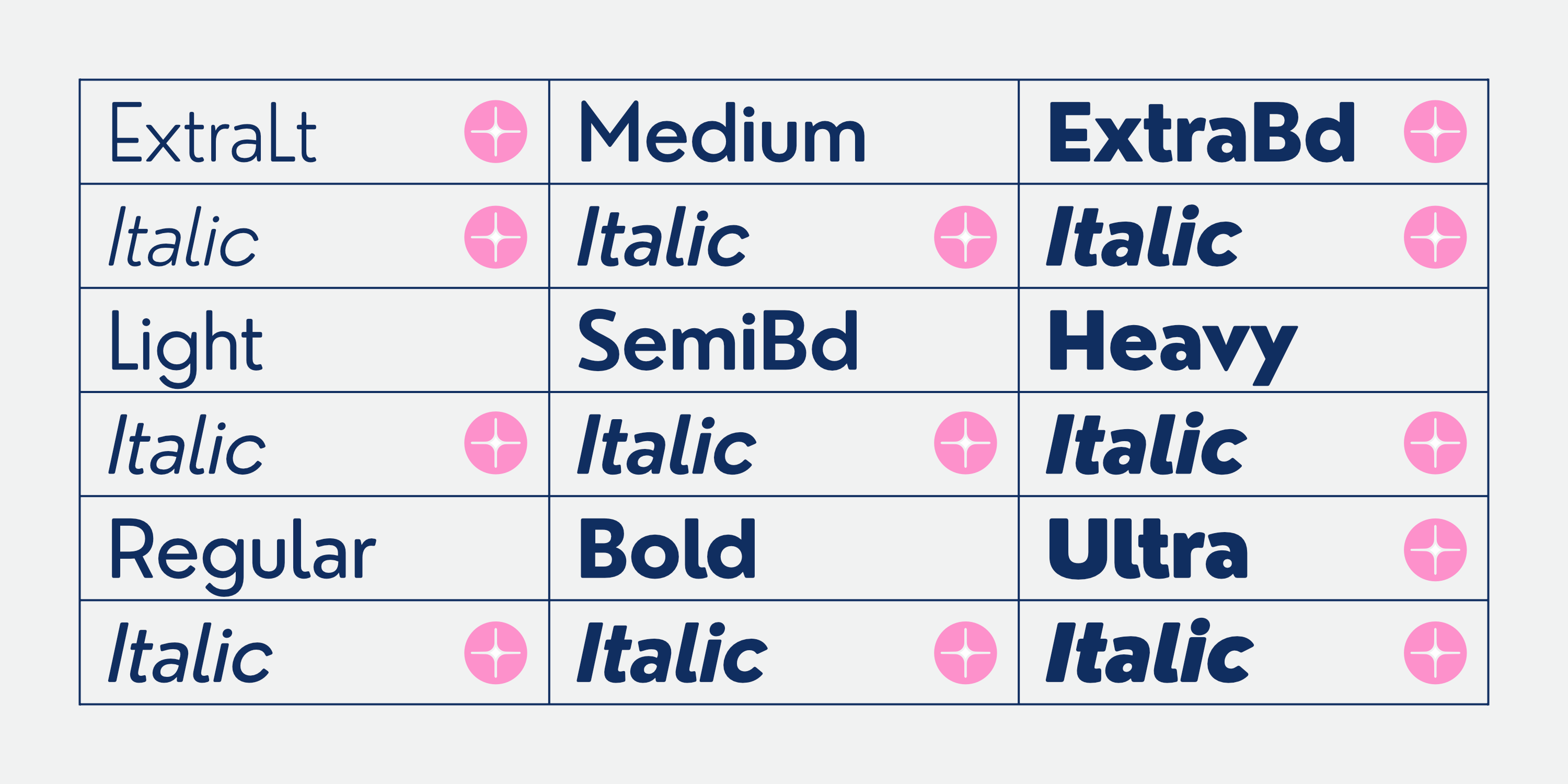Click the sparkle icon for Regular Italic
The image size is (1568, 784).
point(495,652)
